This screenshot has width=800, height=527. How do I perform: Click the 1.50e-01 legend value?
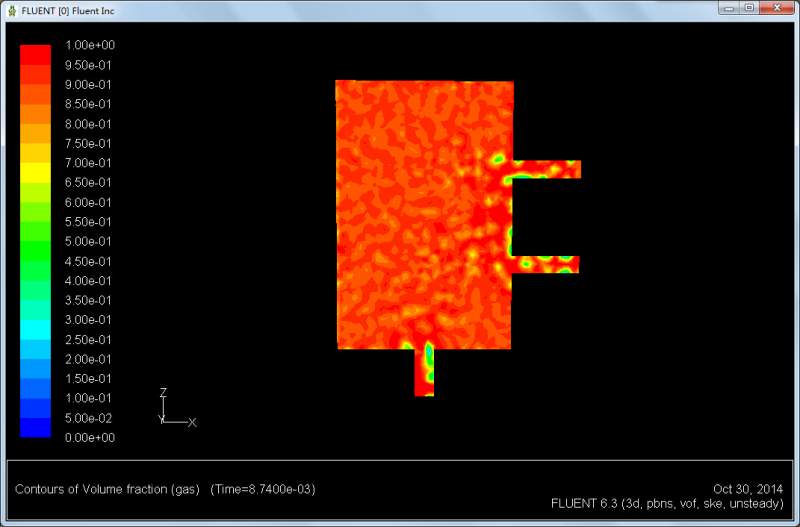pyautogui.click(x=88, y=379)
